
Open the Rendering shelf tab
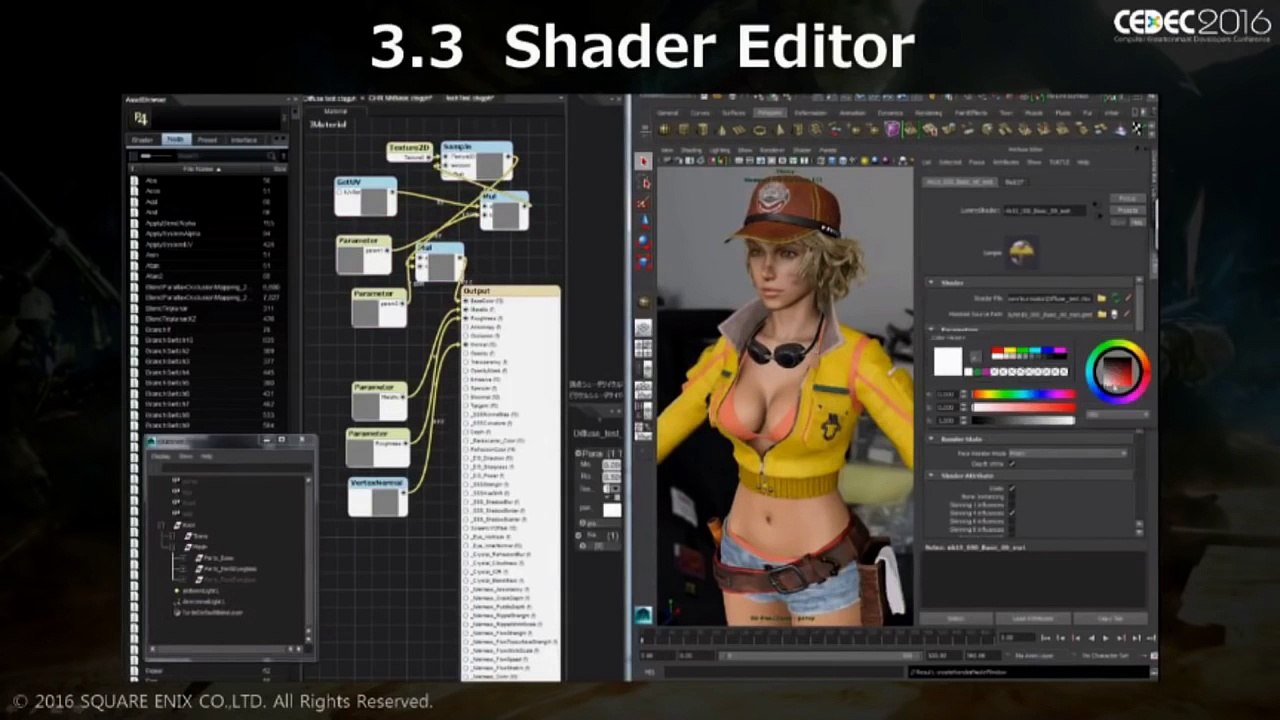pyautogui.click(x=928, y=113)
